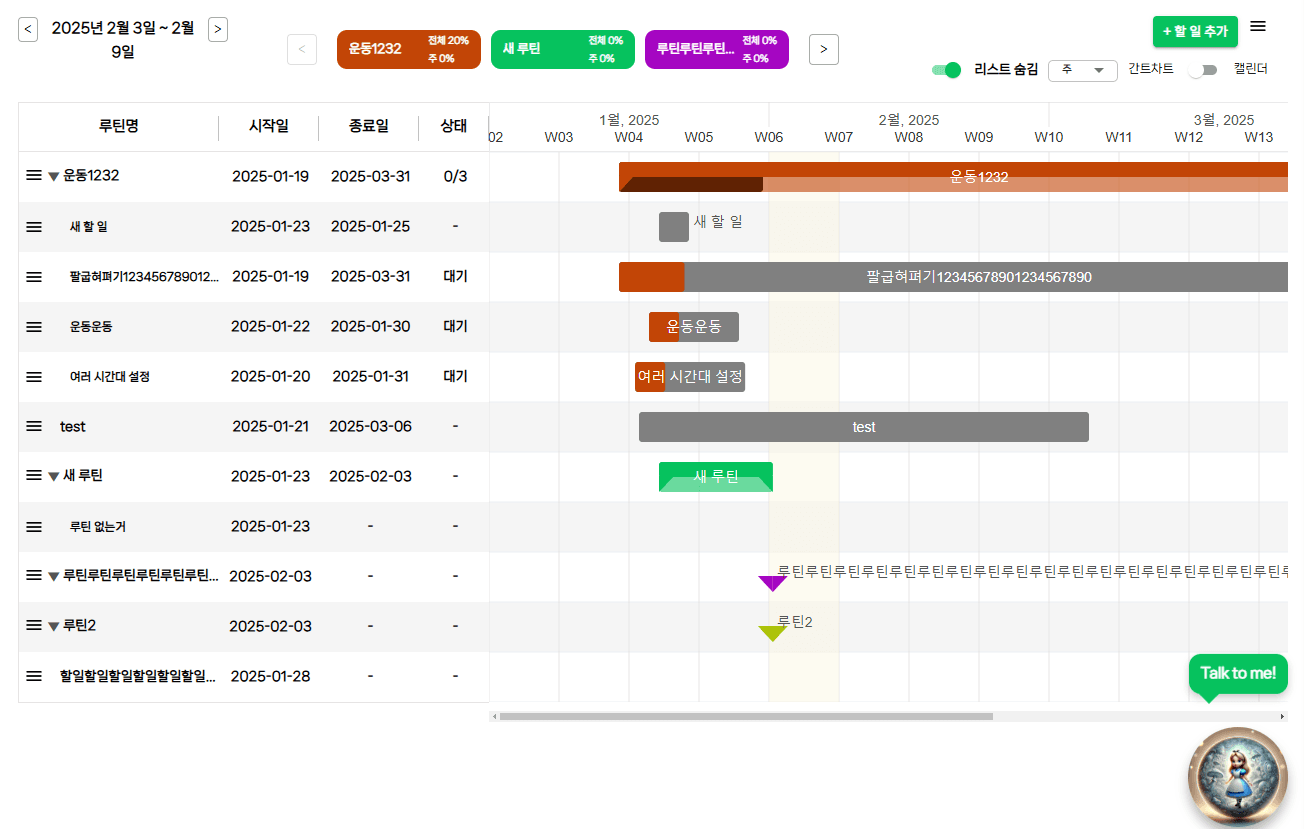Click the handle icon beside 운동운동
The width and height of the screenshot is (1304, 829).
tap(33, 326)
